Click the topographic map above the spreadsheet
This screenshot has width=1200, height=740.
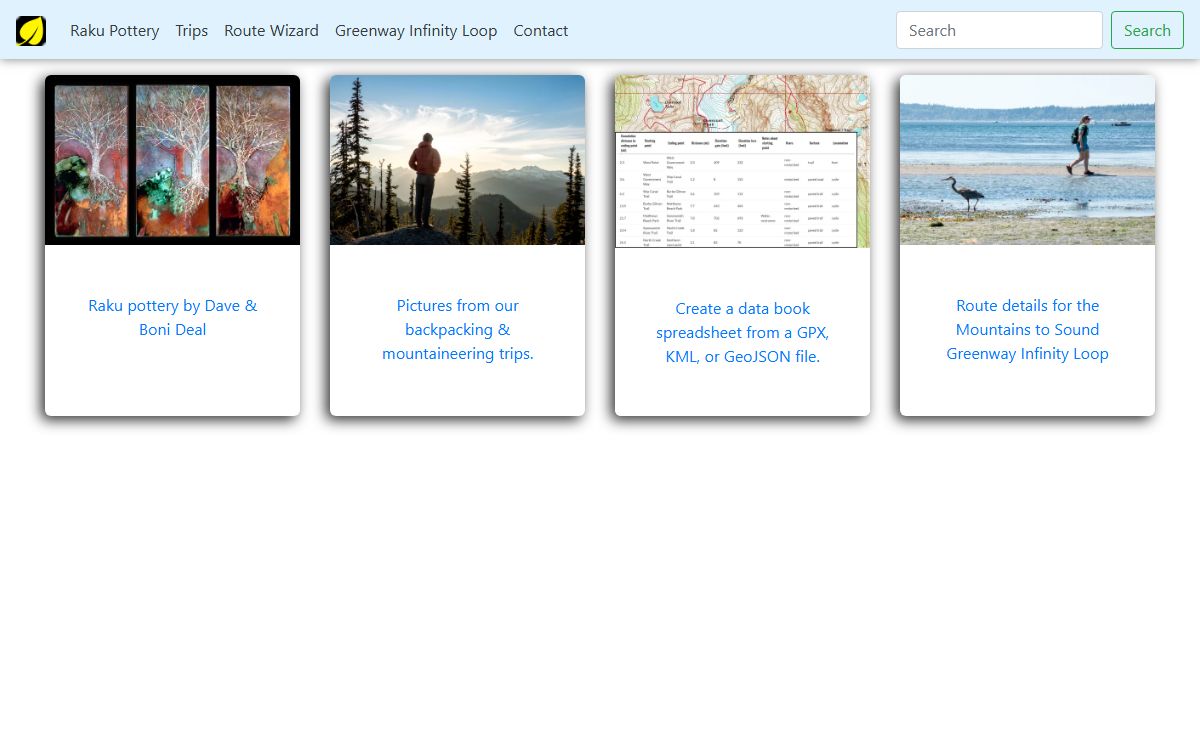point(742,100)
